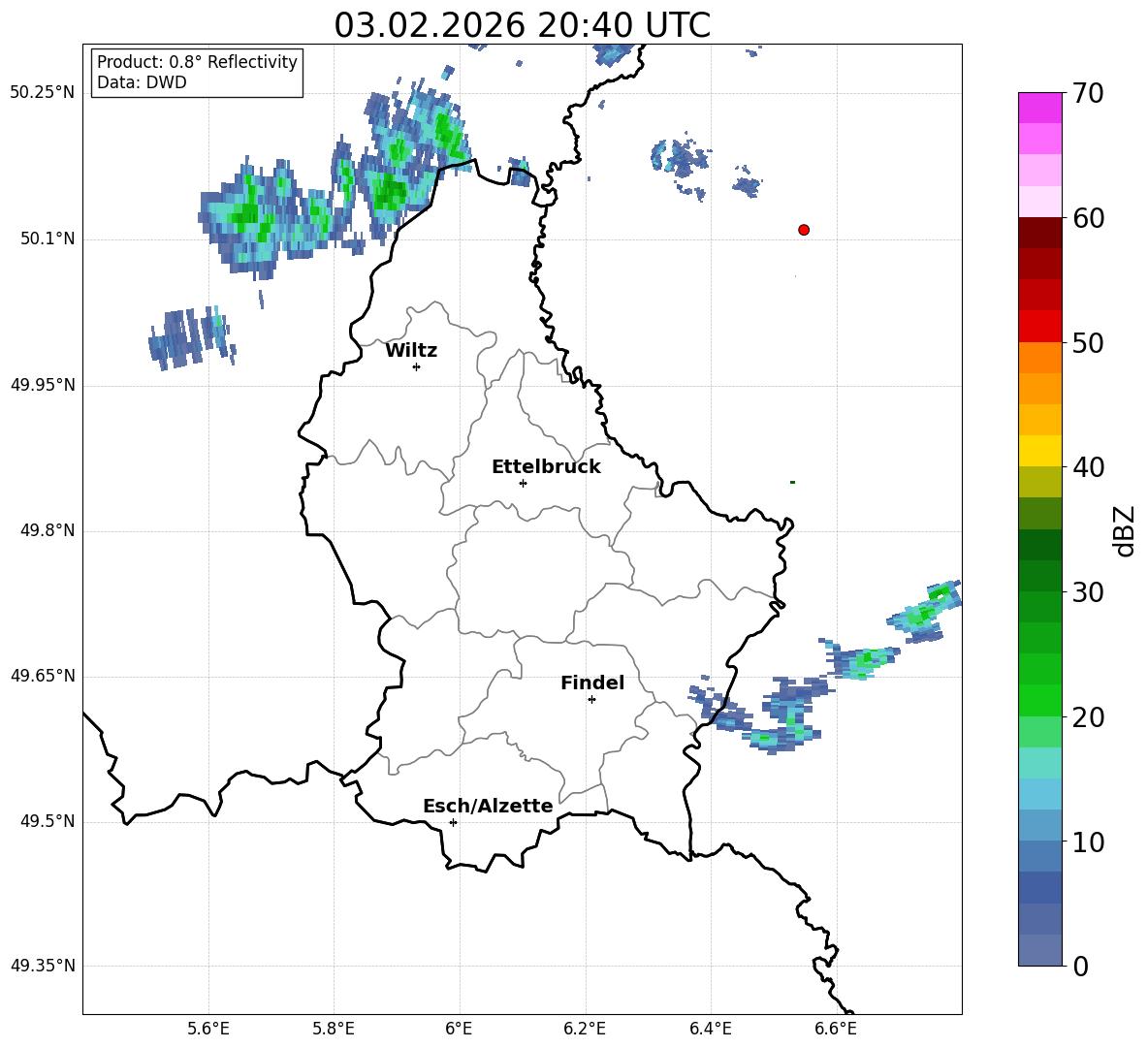Click the Findel station cross marker

(x=591, y=700)
